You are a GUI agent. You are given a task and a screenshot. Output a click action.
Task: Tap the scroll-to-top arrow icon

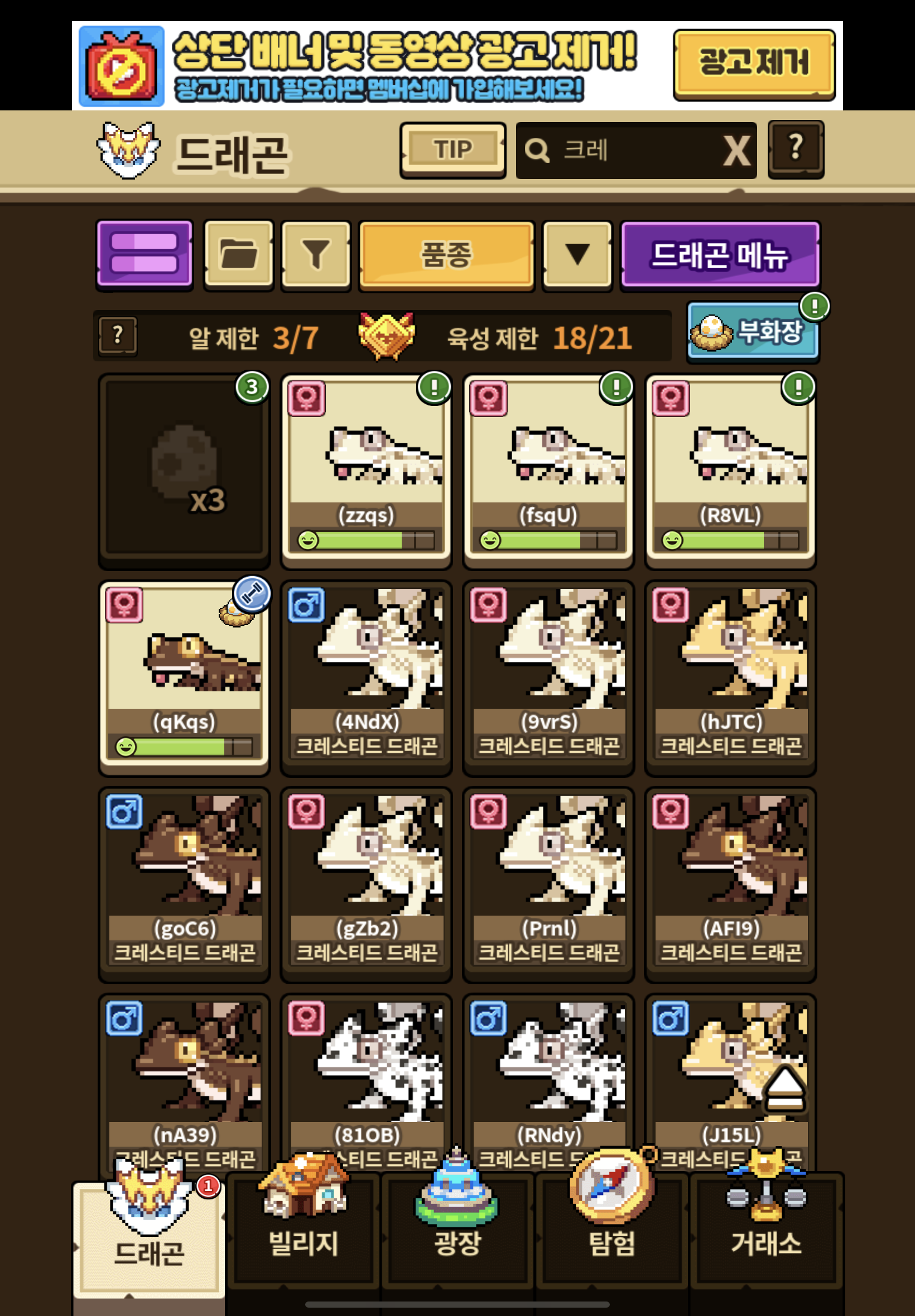(784, 1088)
